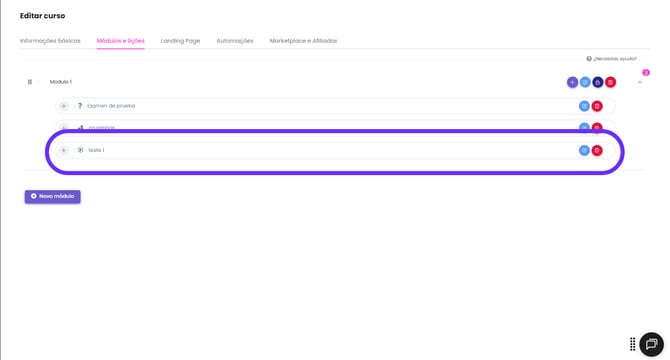Click the purple plus icon for Modulo 1
This screenshot has height=360, width=670.
click(572, 82)
